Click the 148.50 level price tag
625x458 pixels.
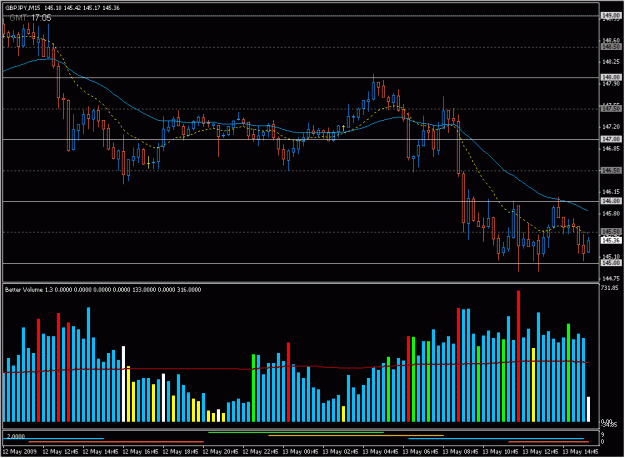(x=611, y=47)
